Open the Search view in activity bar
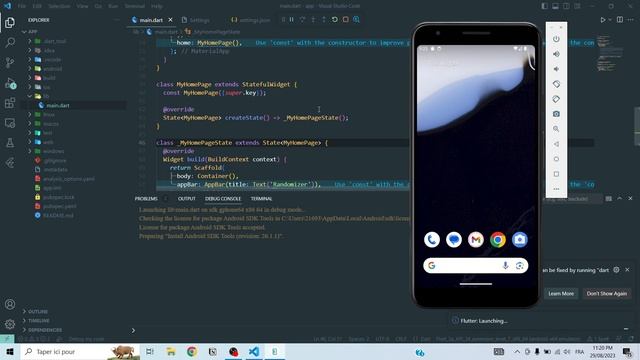This screenshot has width=640, height=360. click(x=10, y=42)
